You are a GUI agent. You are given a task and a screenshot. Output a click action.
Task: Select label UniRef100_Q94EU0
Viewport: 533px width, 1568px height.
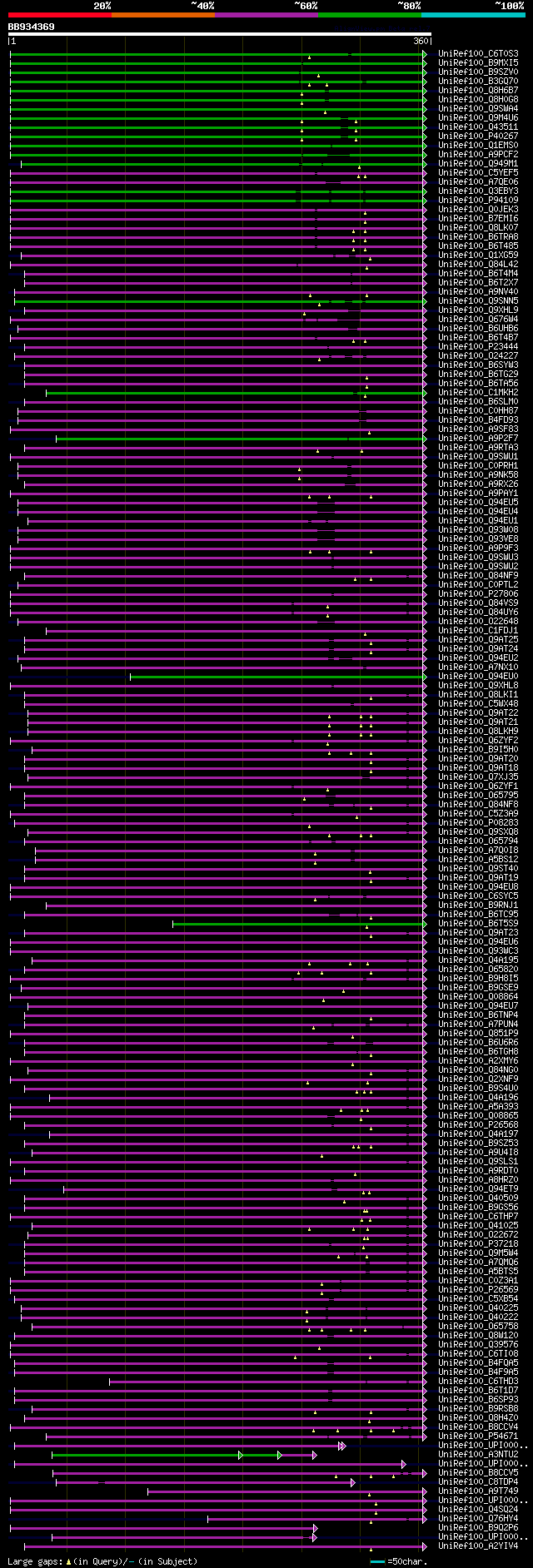coord(478,677)
